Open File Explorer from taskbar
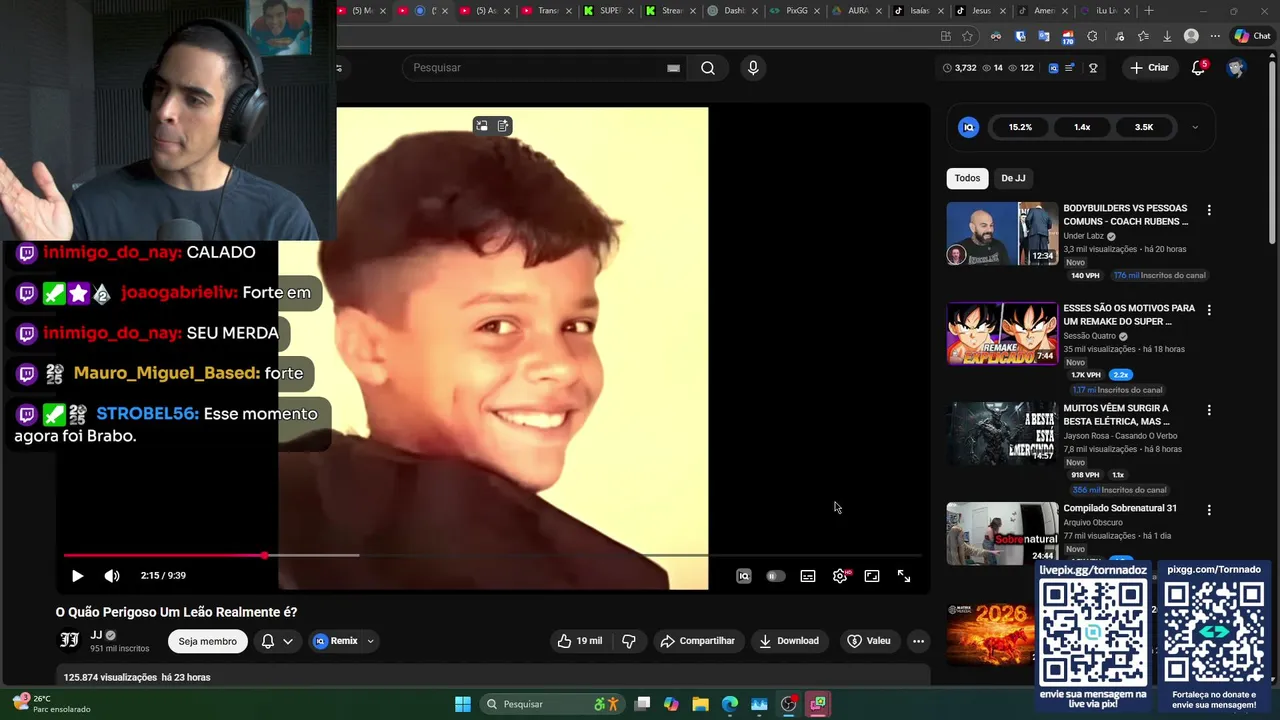 coord(700,704)
